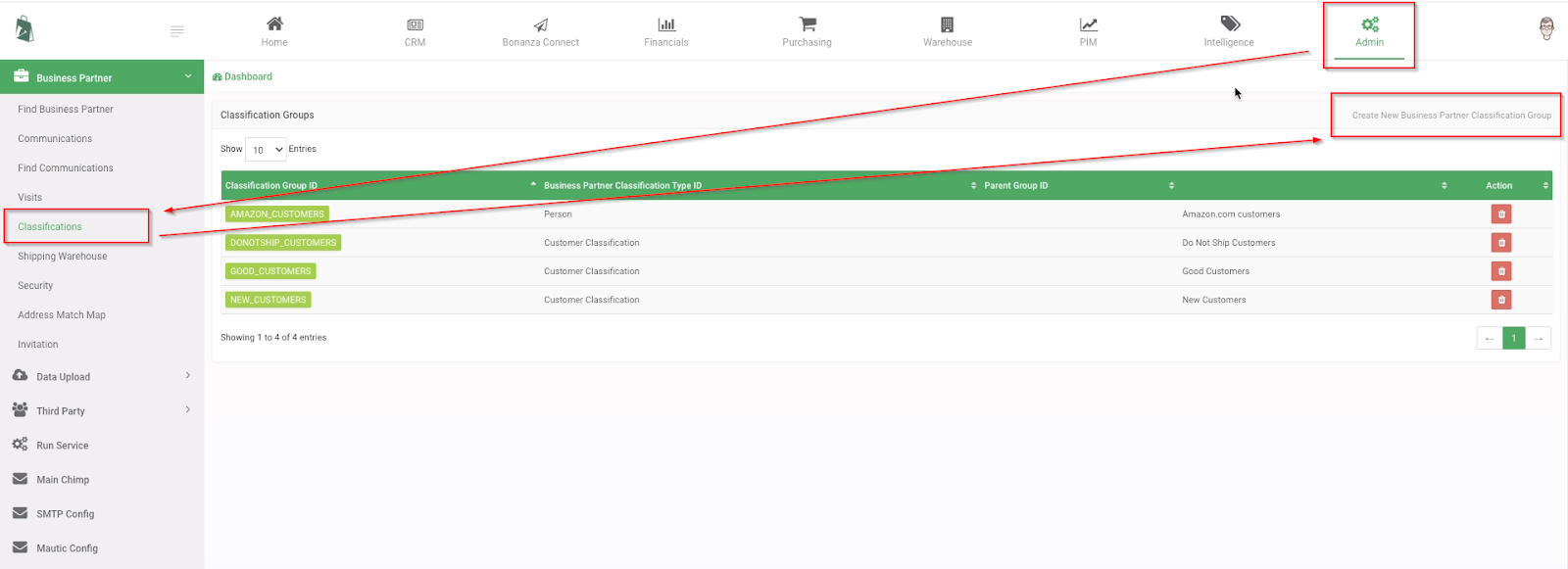Open Address Match Map menu item
The height and width of the screenshot is (569, 1568).
click(x=62, y=314)
